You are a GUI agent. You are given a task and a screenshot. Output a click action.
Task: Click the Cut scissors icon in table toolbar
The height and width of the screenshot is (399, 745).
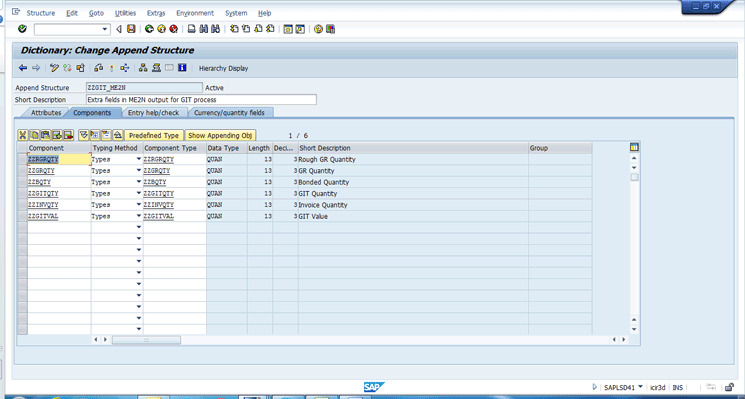click(23, 135)
